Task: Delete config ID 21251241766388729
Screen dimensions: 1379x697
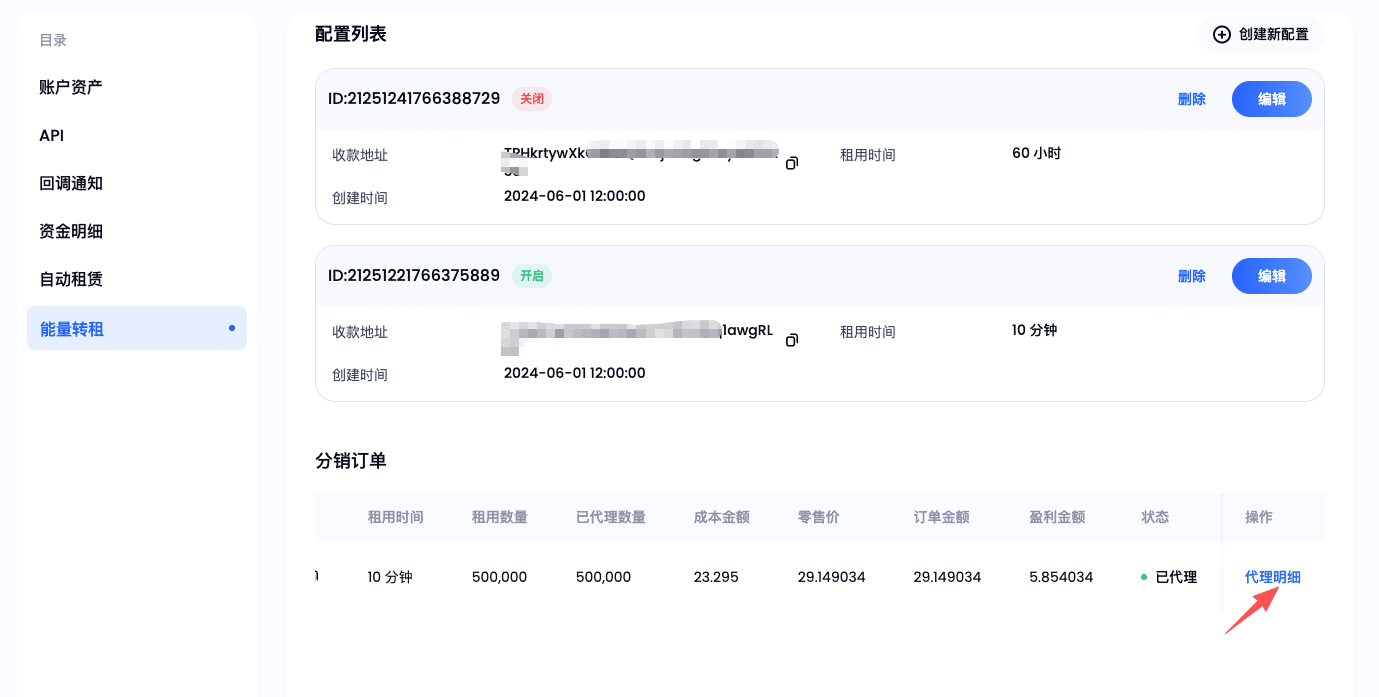Action: click(1191, 99)
